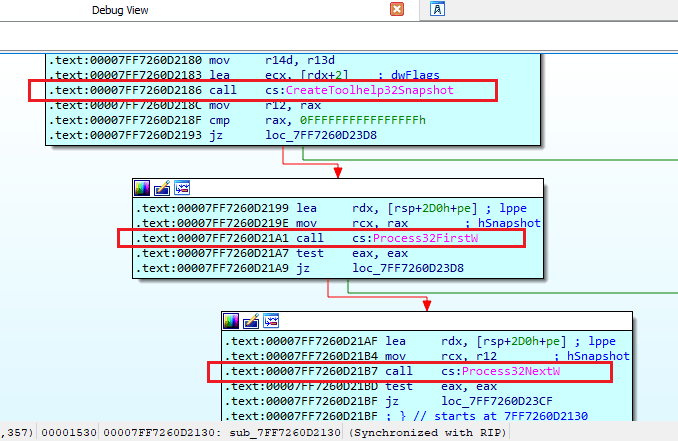Select the Process32FirstW call name
This screenshot has width=678, height=441.
coord(425,238)
